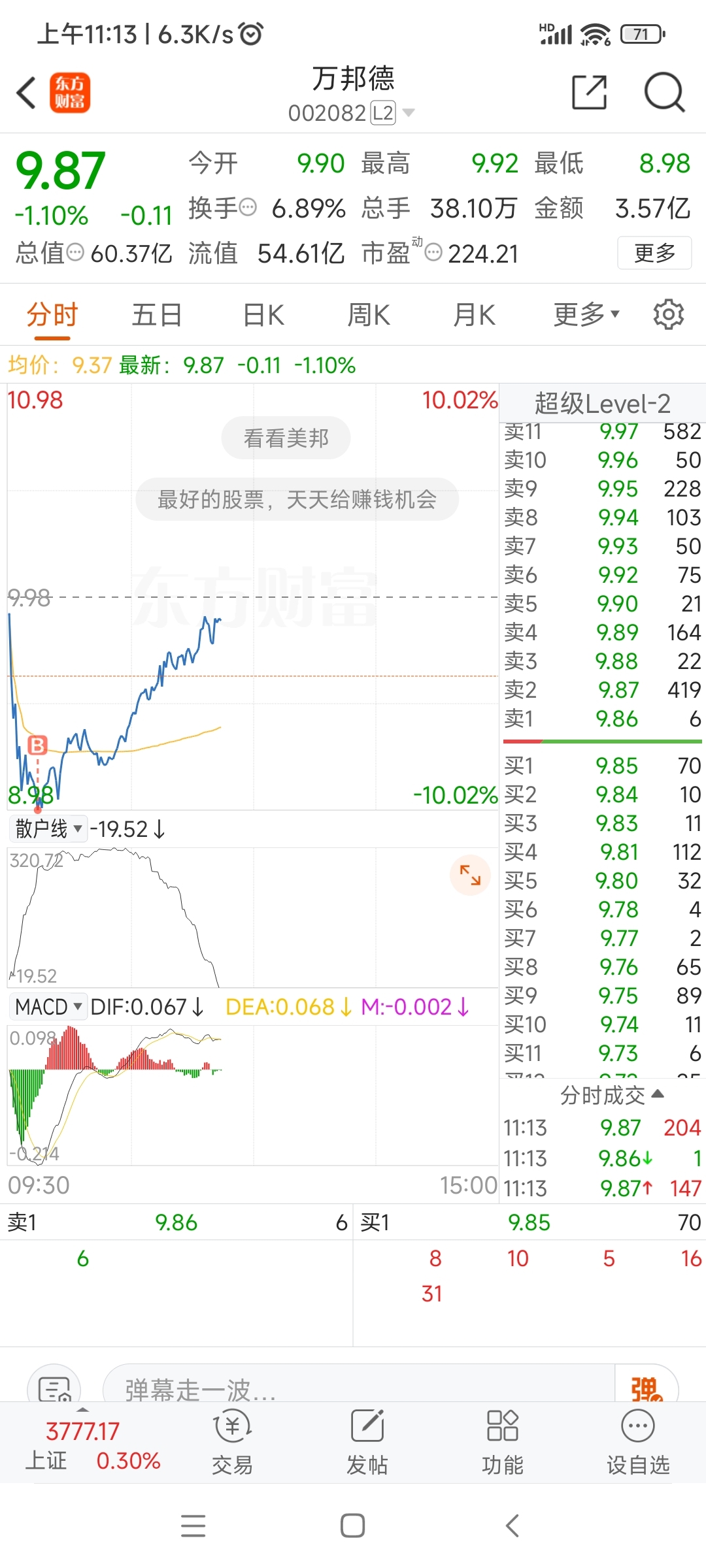
Task: Open the 功能 functions icon
Action: coord(502,1442)
